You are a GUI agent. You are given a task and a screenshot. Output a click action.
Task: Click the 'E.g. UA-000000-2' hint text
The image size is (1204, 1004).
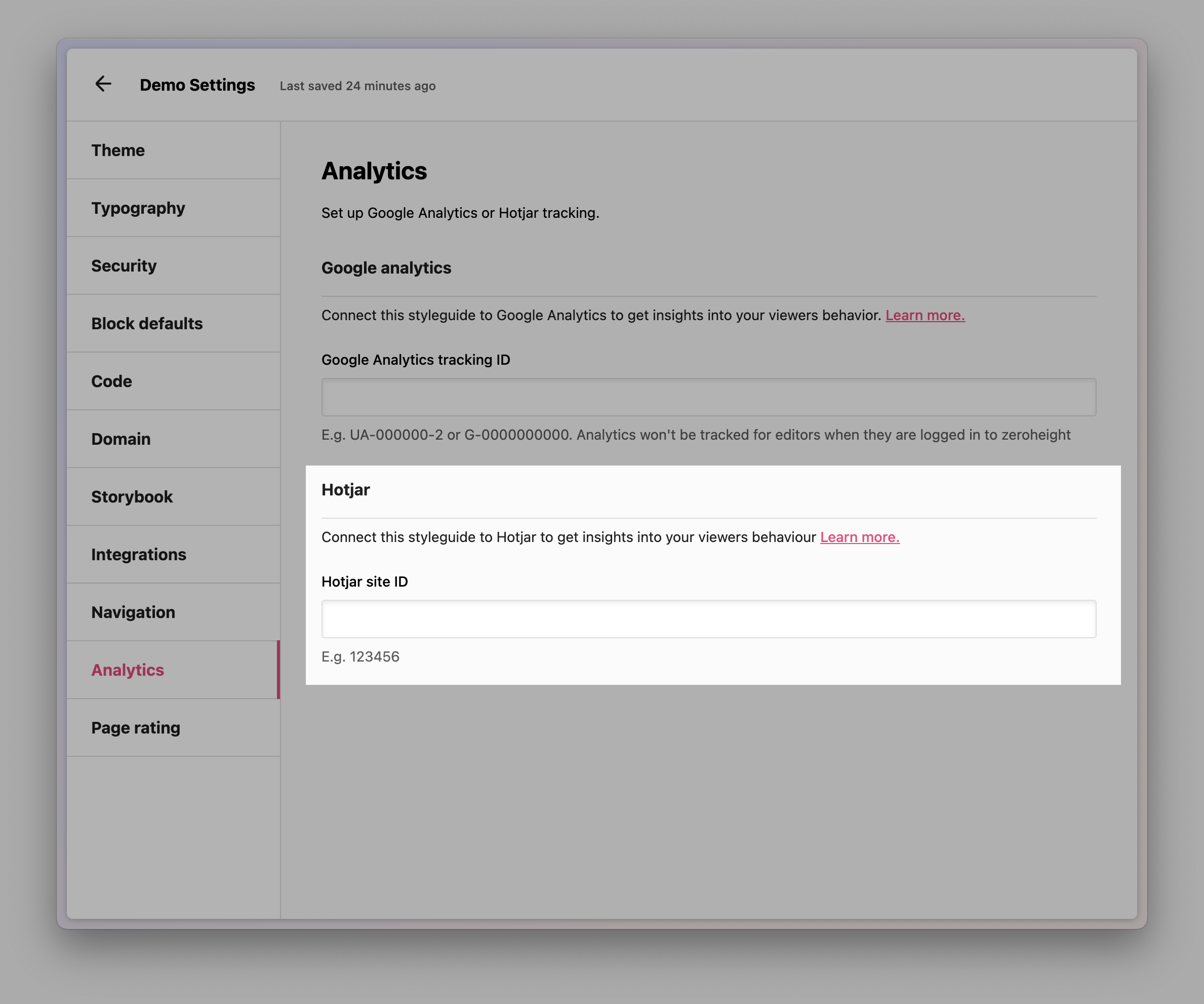coord(696,435)
